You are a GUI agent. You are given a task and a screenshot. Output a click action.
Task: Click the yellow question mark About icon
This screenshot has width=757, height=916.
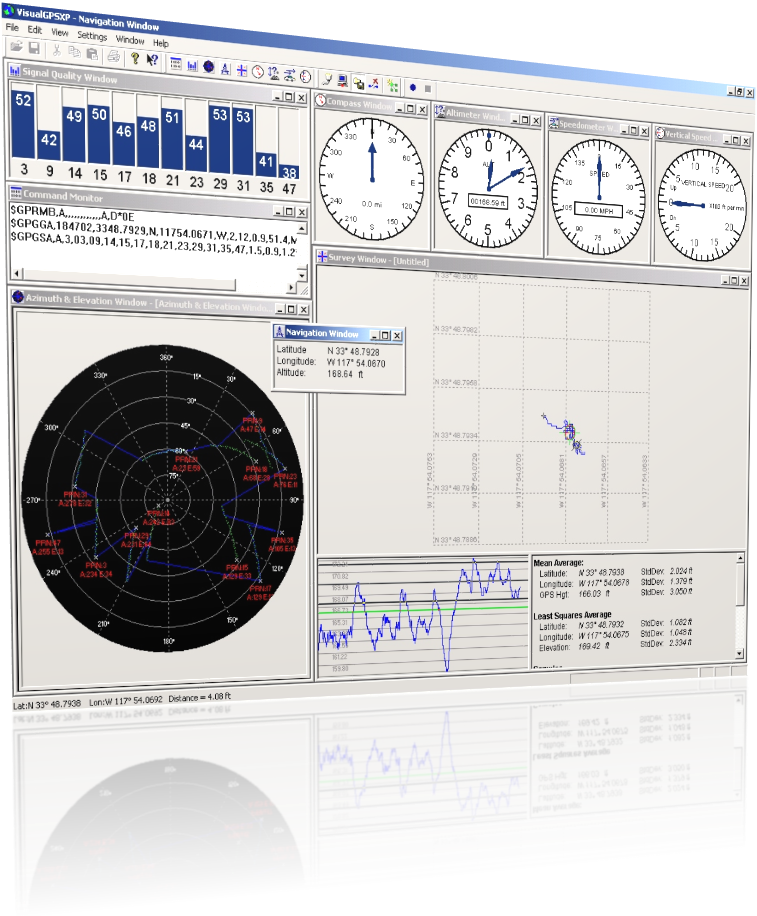pos(136,58)
